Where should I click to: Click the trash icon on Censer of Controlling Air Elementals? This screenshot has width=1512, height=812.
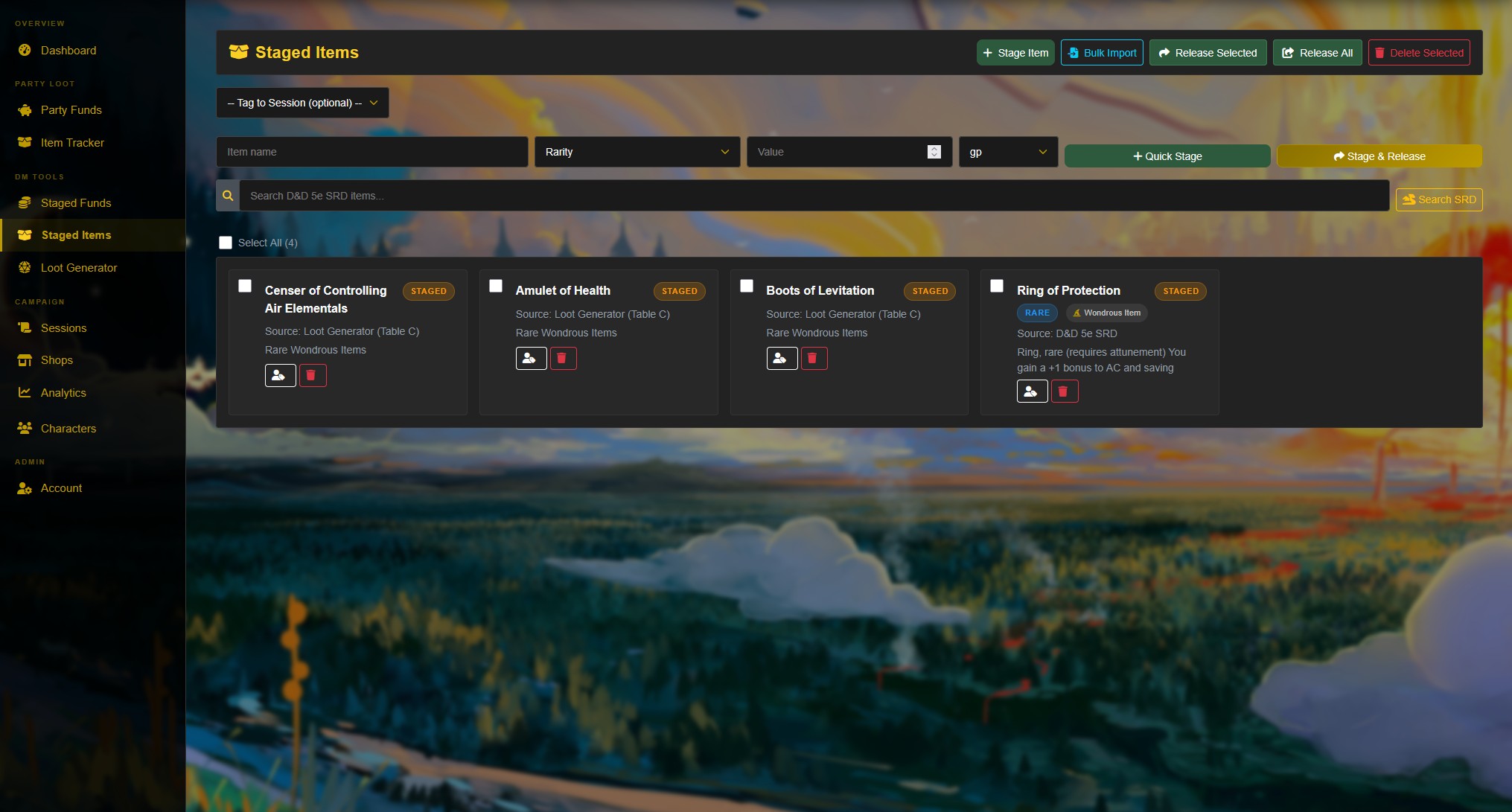click(x=312, y=376)
